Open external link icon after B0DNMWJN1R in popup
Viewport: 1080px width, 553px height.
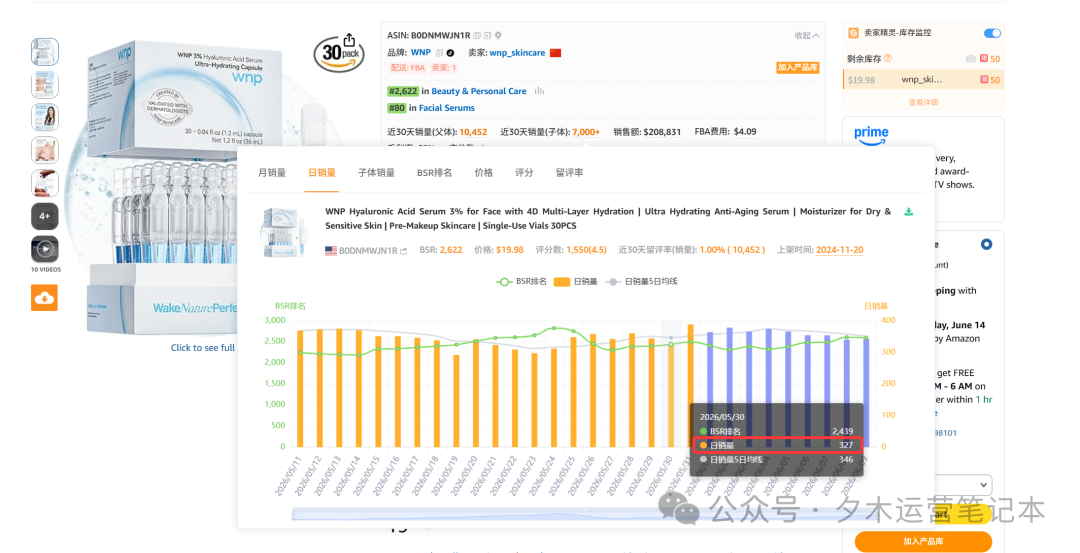404,251
